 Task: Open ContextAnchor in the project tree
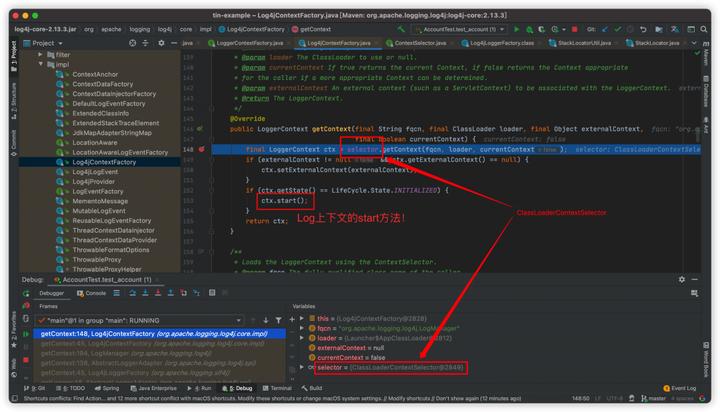click(95, 74)
